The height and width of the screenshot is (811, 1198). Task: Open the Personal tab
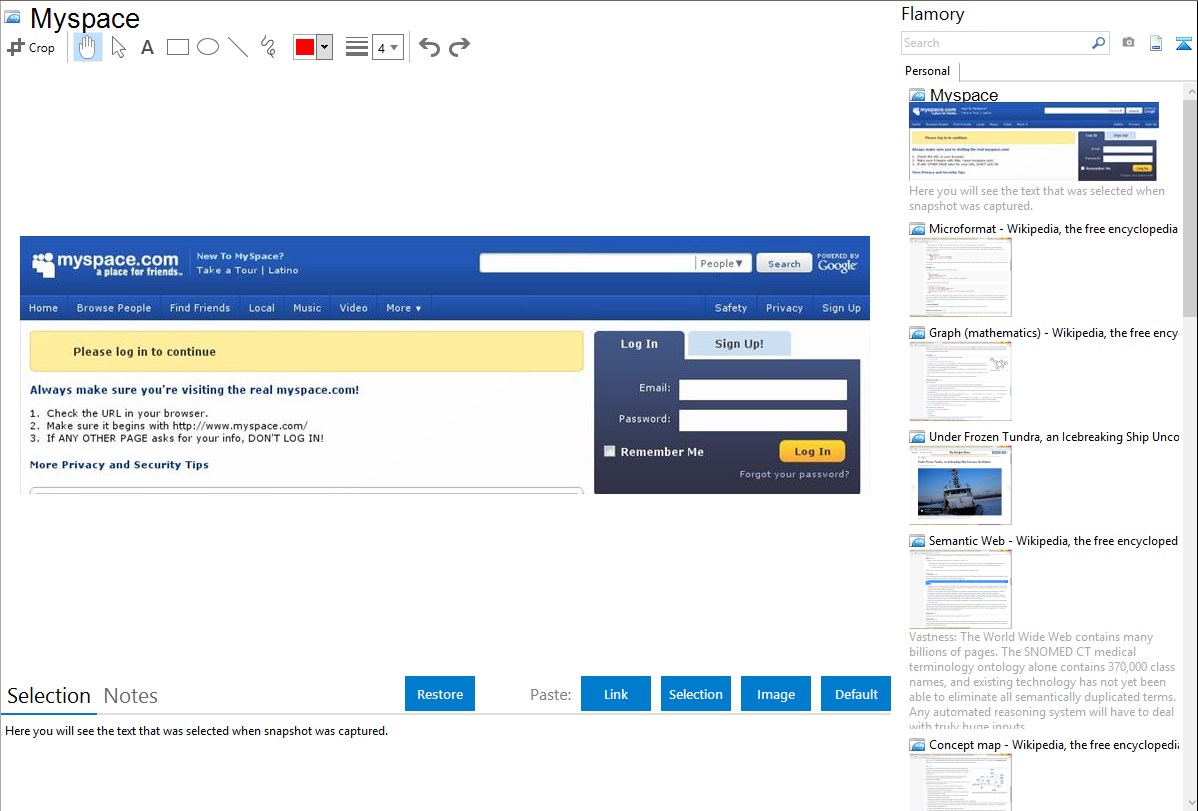[927, 71]
